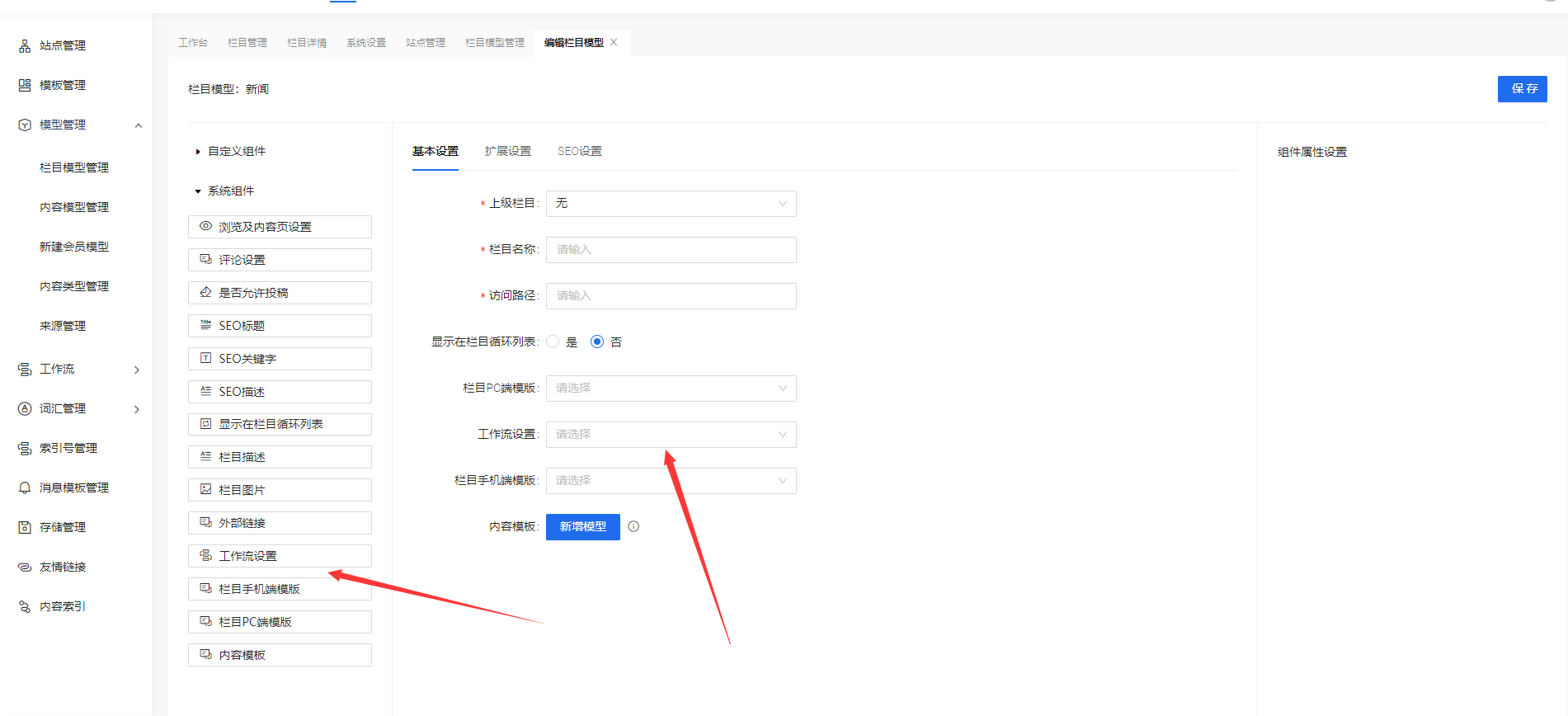Open 内容类型管理 in the sidebar
Screen dimensions: 1568x716
(74, 287)
